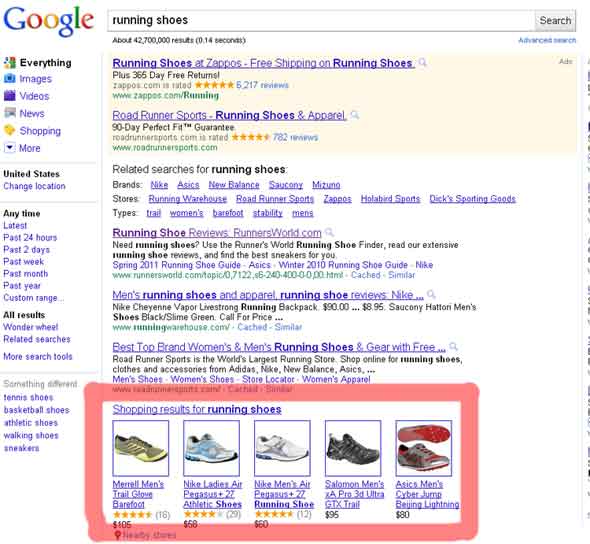Click the Google logo
The image size is (590, 544).
(49, 21)
